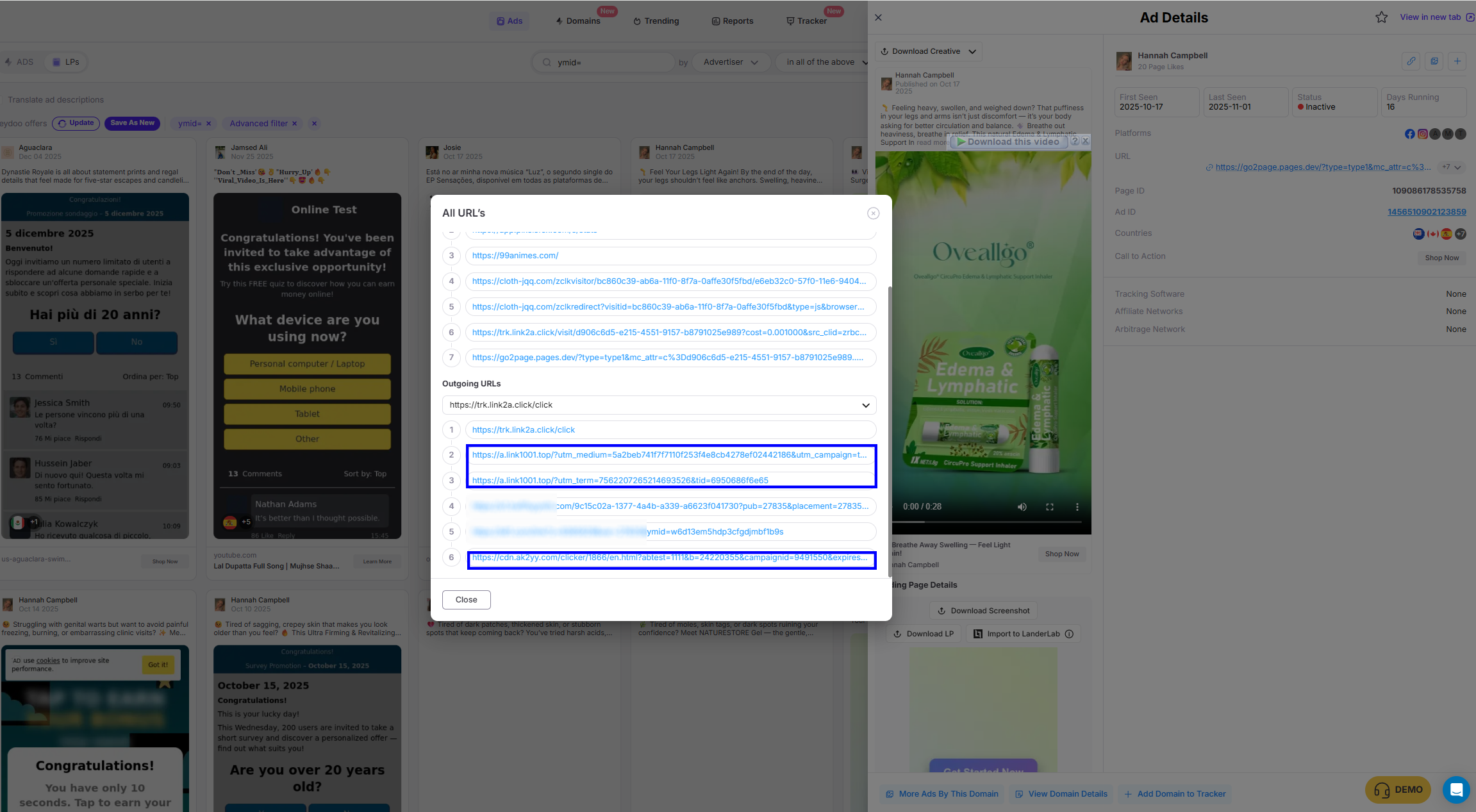Image resolution: width=1476 pixels, height=812 pixels.
Task: Click the Update filter button
Action: 76,123
